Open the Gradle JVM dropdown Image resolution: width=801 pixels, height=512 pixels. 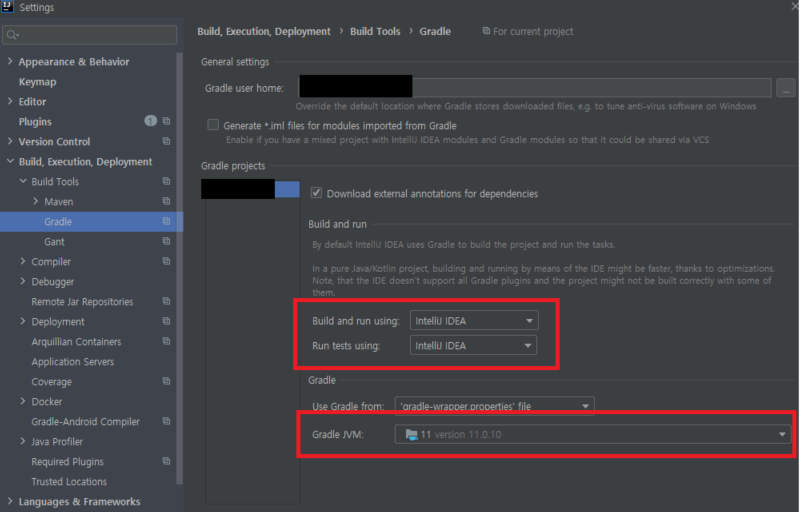click(x=593, y=434)
